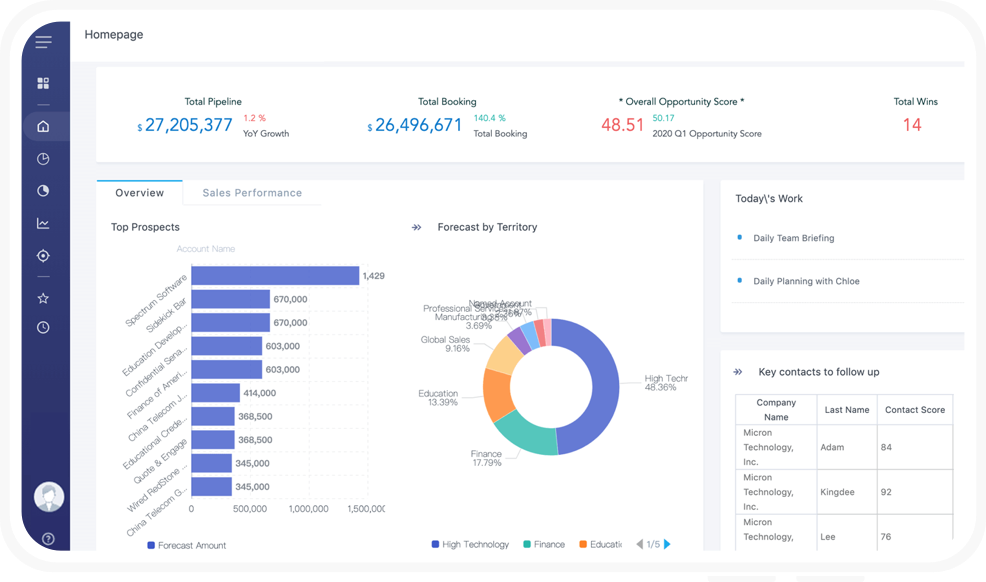Click the Top Prospects chart title
This screenshot has width=986, height=582.
point(145,228)
